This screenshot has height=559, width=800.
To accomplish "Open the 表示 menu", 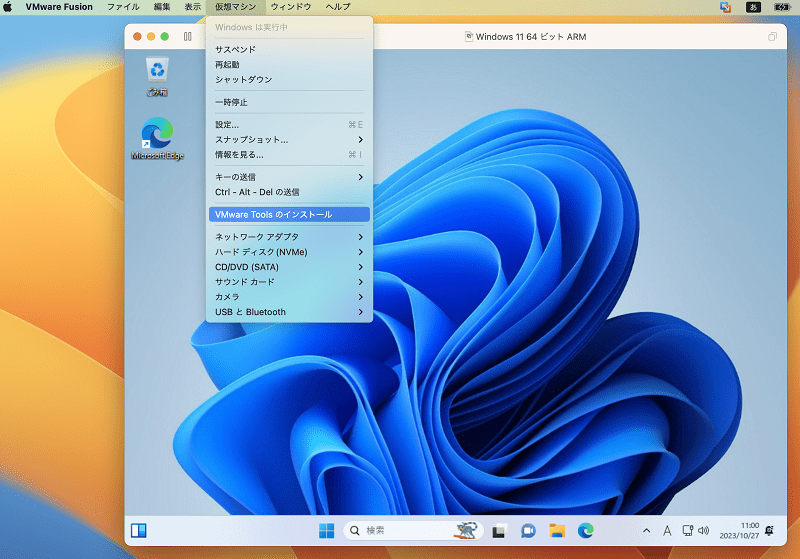I will coord(192,7).
